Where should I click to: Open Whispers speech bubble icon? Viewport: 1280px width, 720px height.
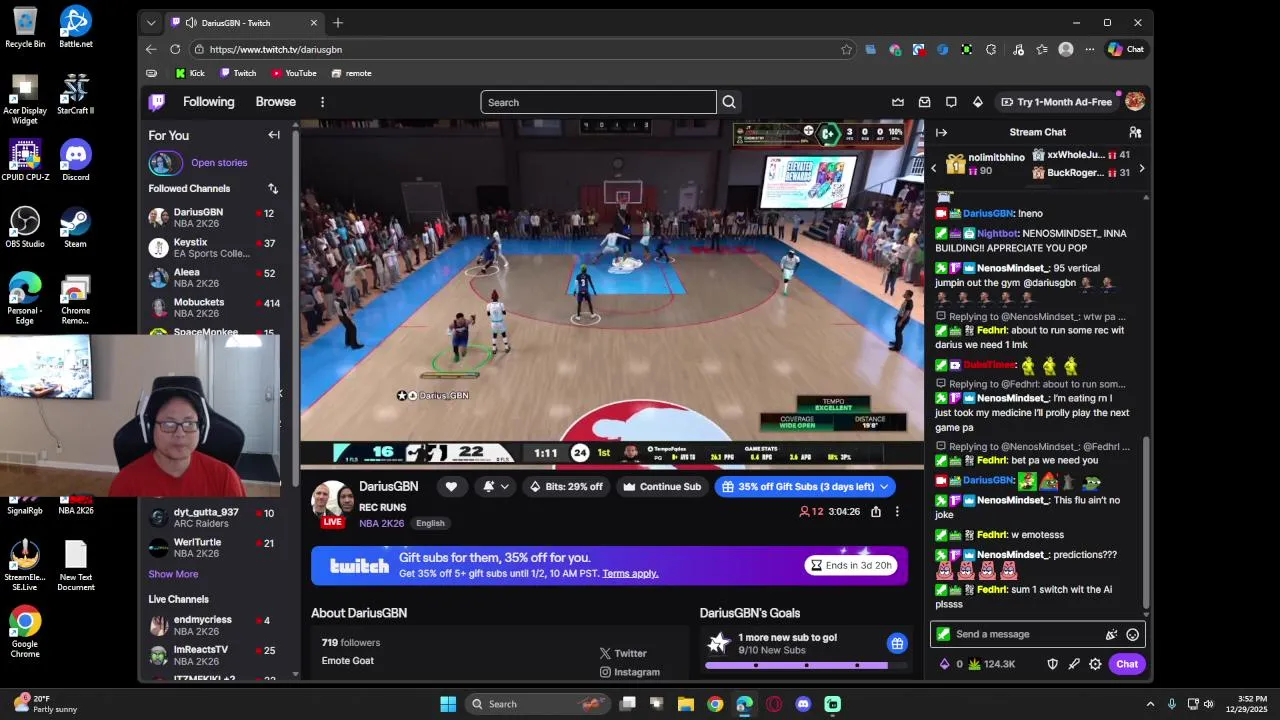951,102
